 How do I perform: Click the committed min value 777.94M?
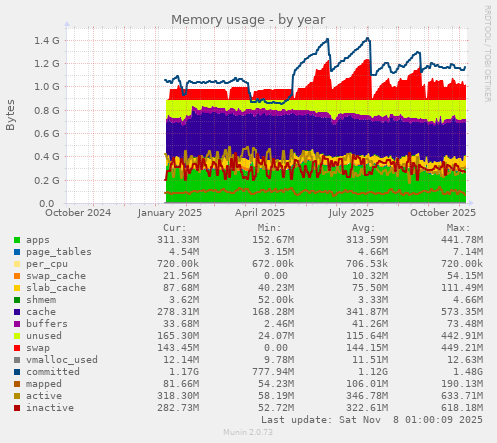[x=273, y=372]
